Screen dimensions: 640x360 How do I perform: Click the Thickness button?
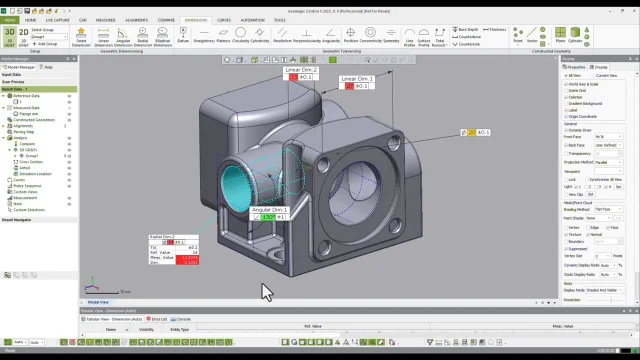[495, 29]
